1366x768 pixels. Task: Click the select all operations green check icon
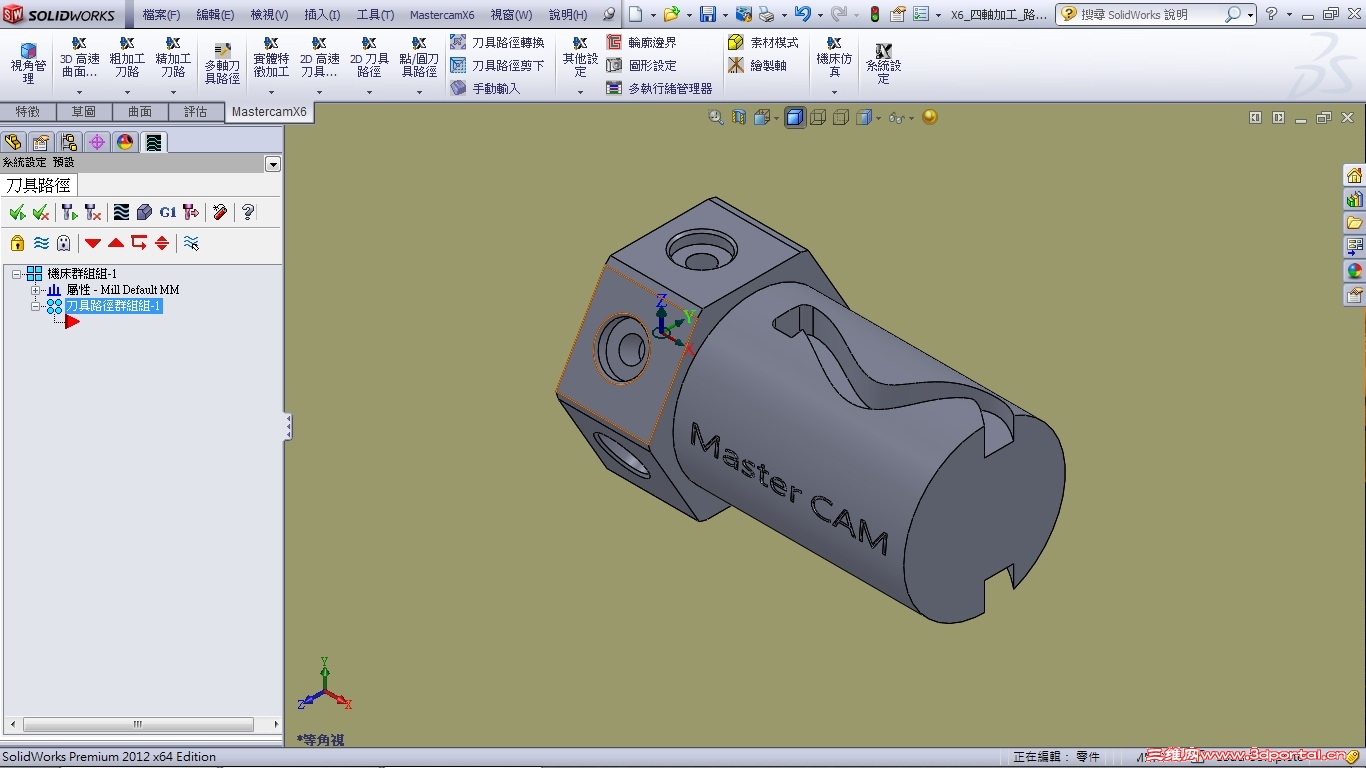[x=16, y=212]
